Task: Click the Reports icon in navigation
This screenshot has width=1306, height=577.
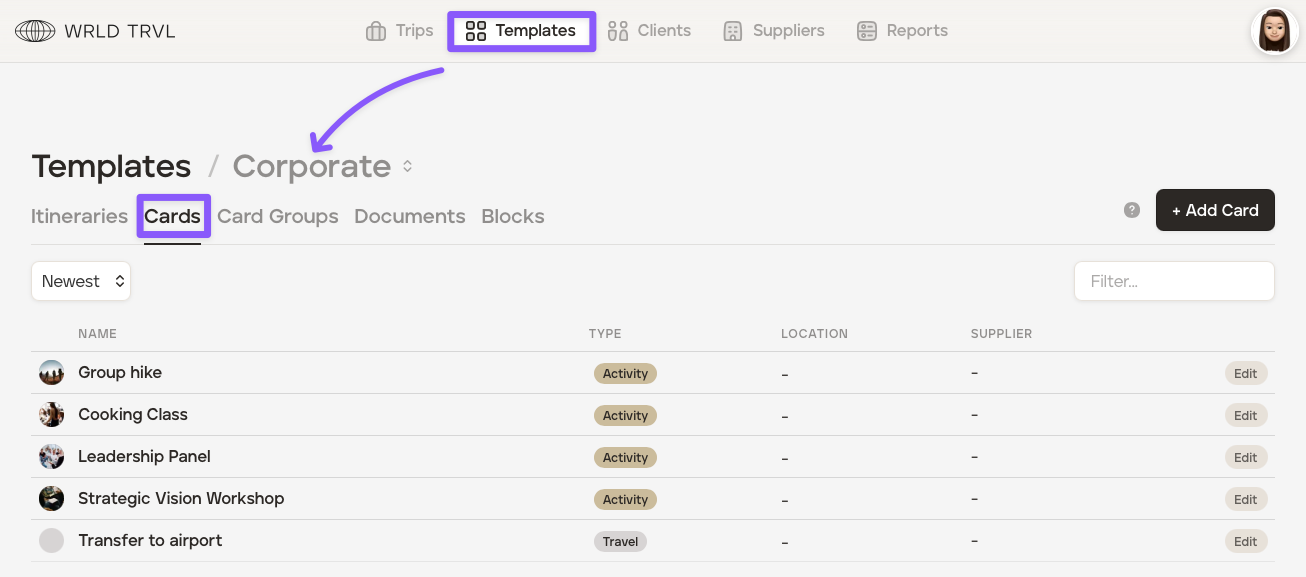Action: coord(867,31)
